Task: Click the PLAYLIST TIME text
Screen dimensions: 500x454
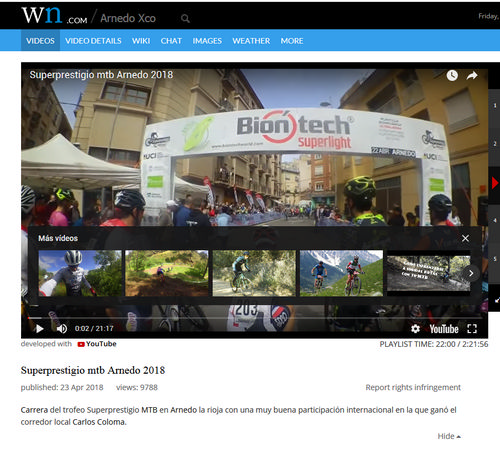Action: tap(434, 344)
